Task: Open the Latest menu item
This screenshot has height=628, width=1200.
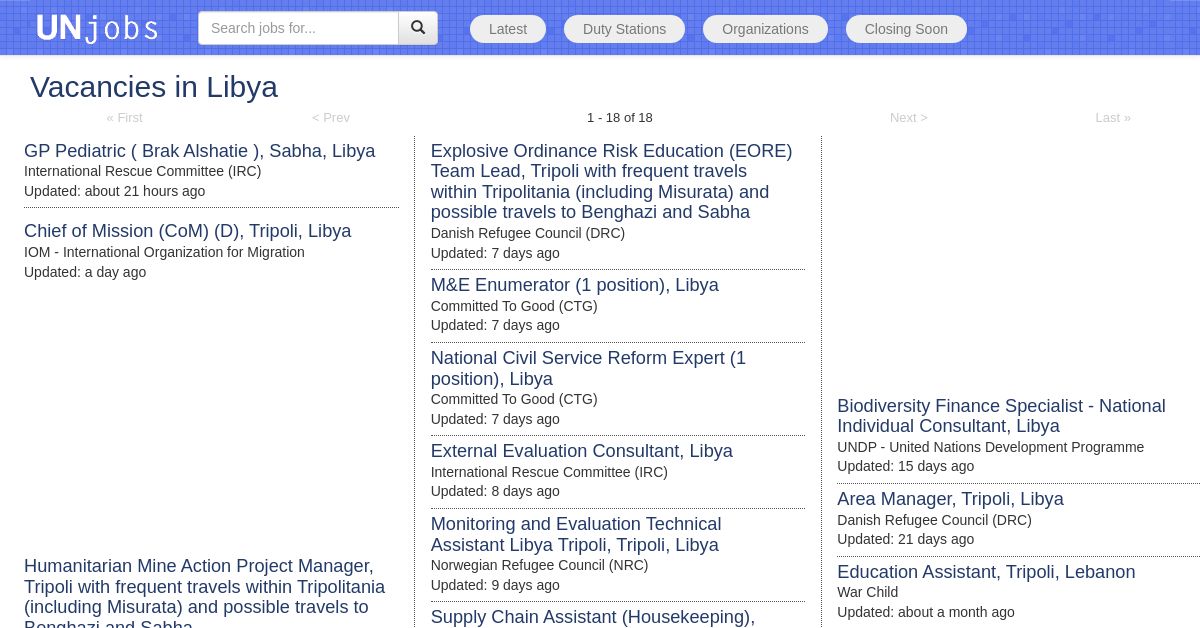Action: pos(508,29)
